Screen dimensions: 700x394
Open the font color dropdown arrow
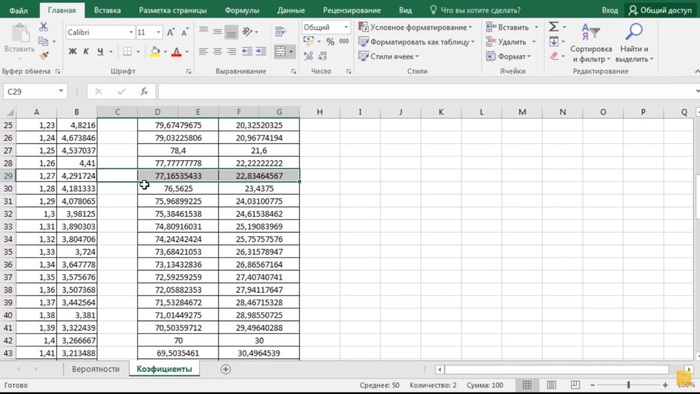point(187,52)
